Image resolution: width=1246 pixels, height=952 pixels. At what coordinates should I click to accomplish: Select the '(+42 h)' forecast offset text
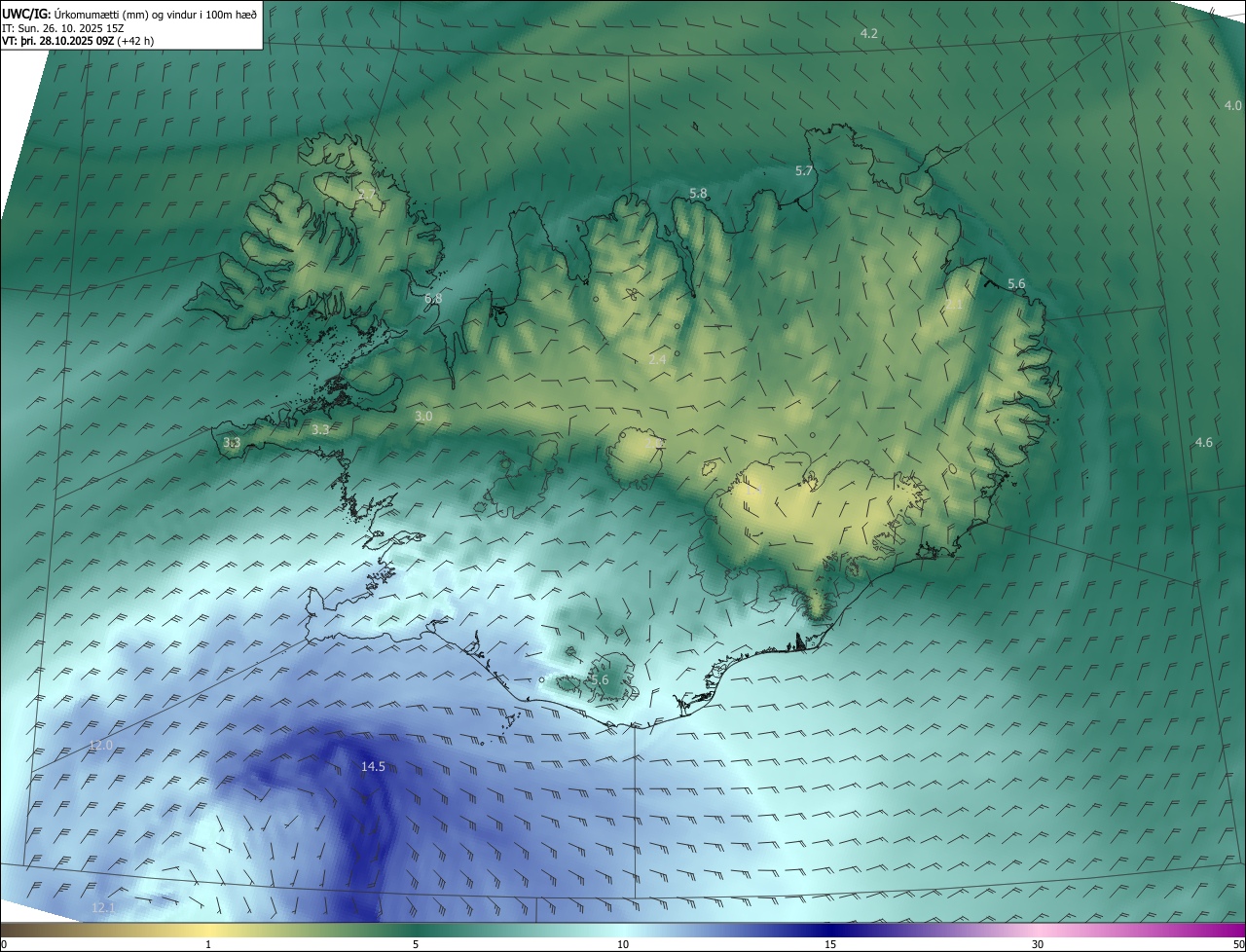tap(134, 41)
